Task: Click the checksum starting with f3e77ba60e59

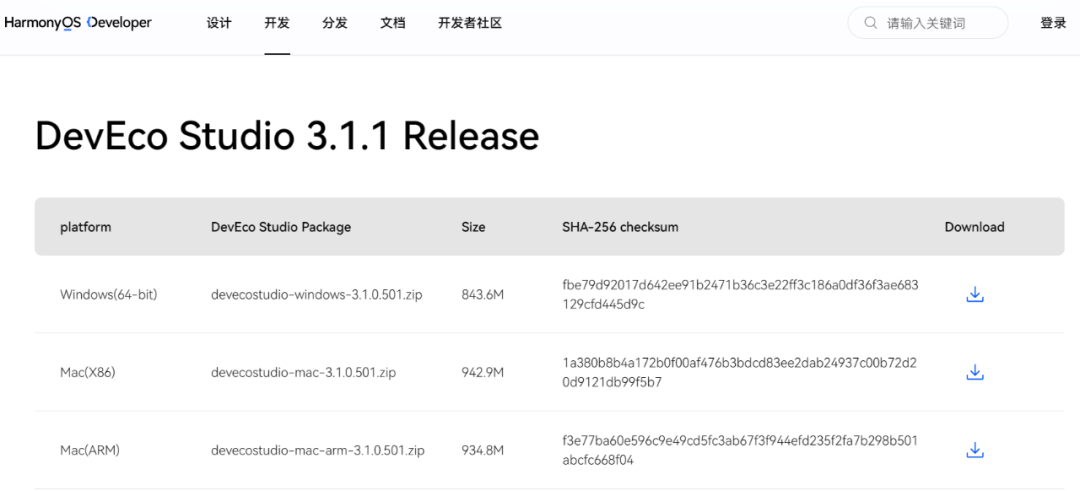Action: [x=740, y=450]
